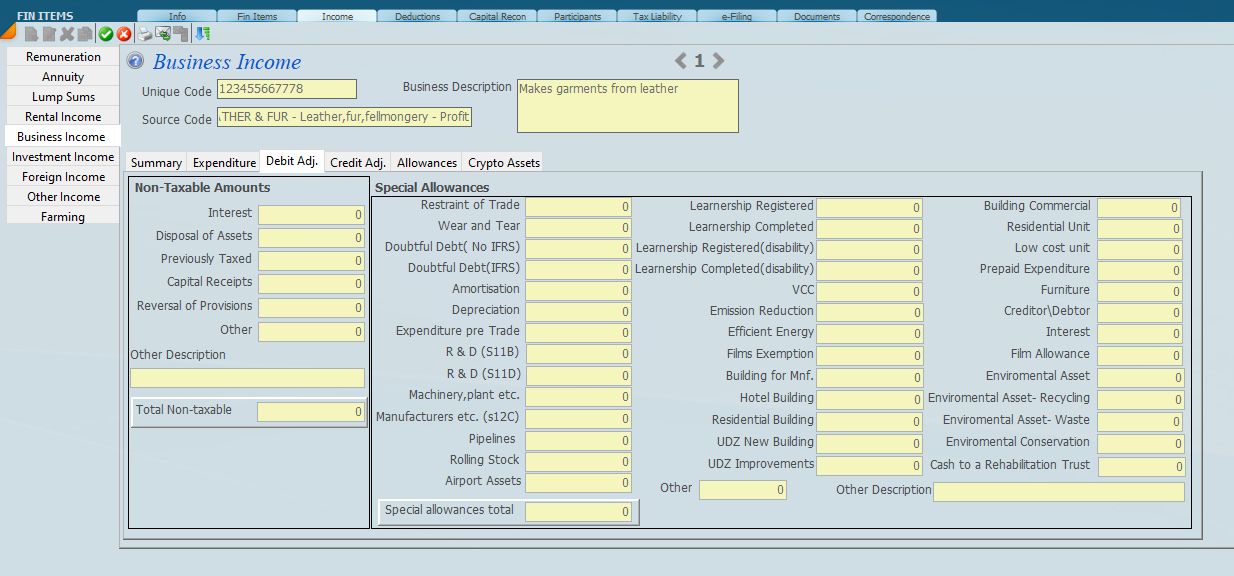Click the blue sort arrow icon
This screenshot has width=1234, height=576.
click(x=203, y=34)
